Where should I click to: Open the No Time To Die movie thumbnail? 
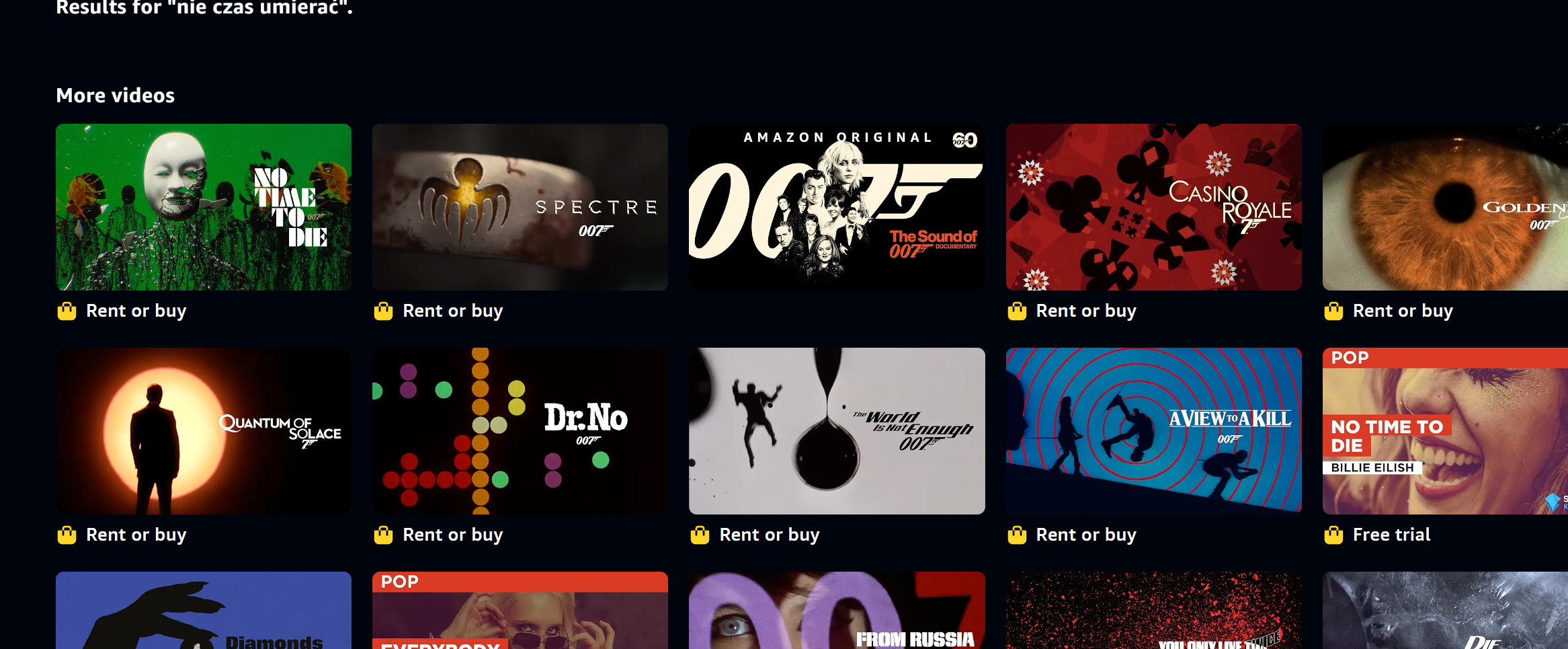(204, 207)
